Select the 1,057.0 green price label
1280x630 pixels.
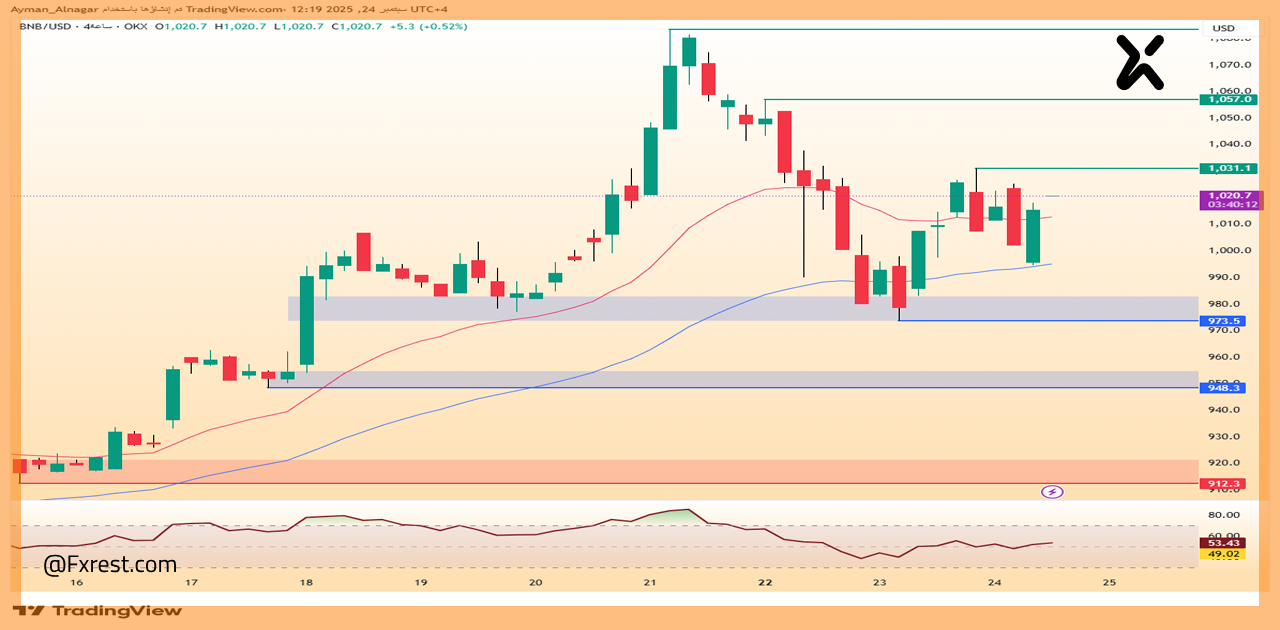pyautogui.click(x=1229, y=100)
